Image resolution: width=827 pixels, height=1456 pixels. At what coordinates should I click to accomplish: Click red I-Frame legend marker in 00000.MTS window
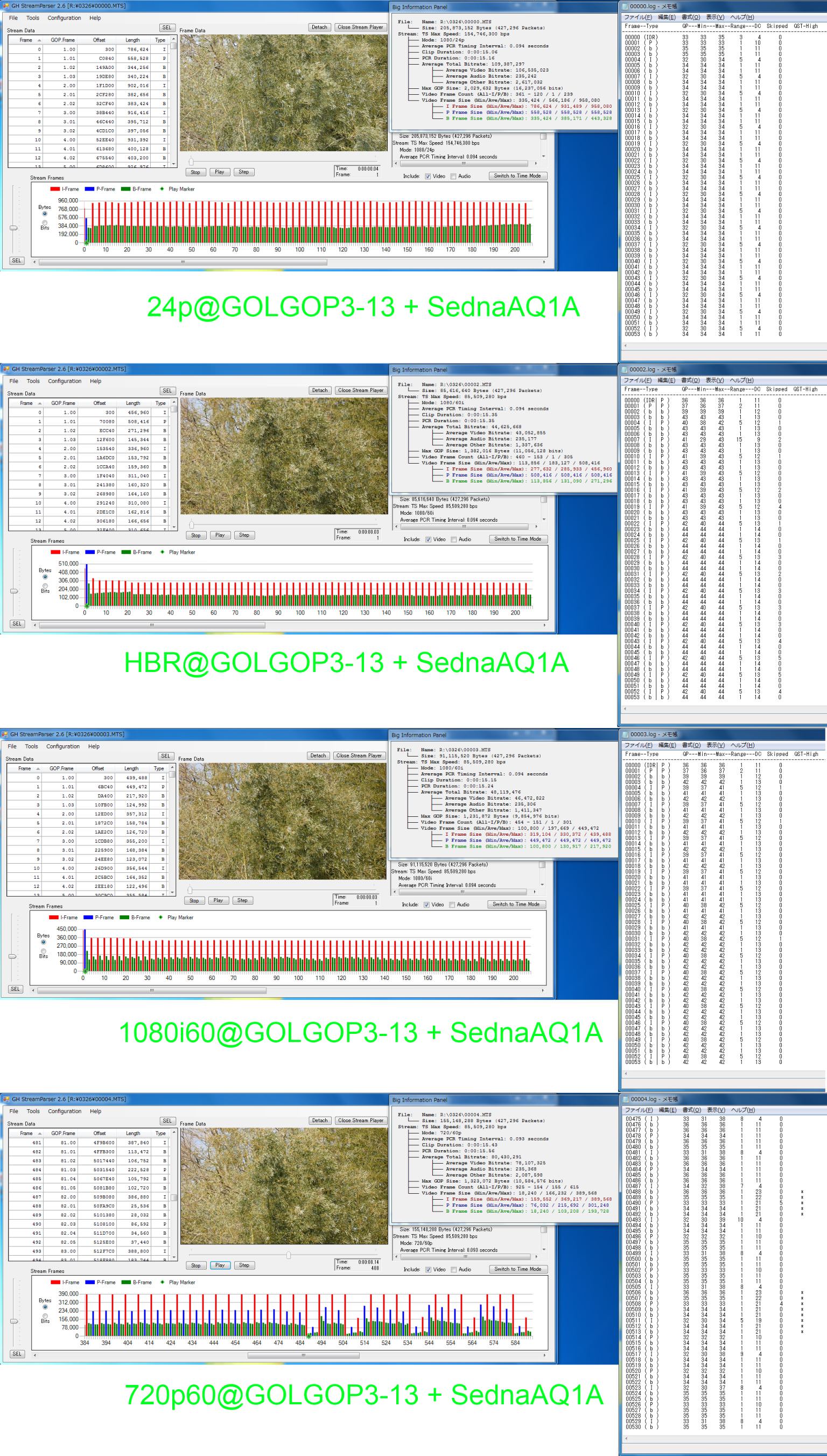click(x=55, y=189)
